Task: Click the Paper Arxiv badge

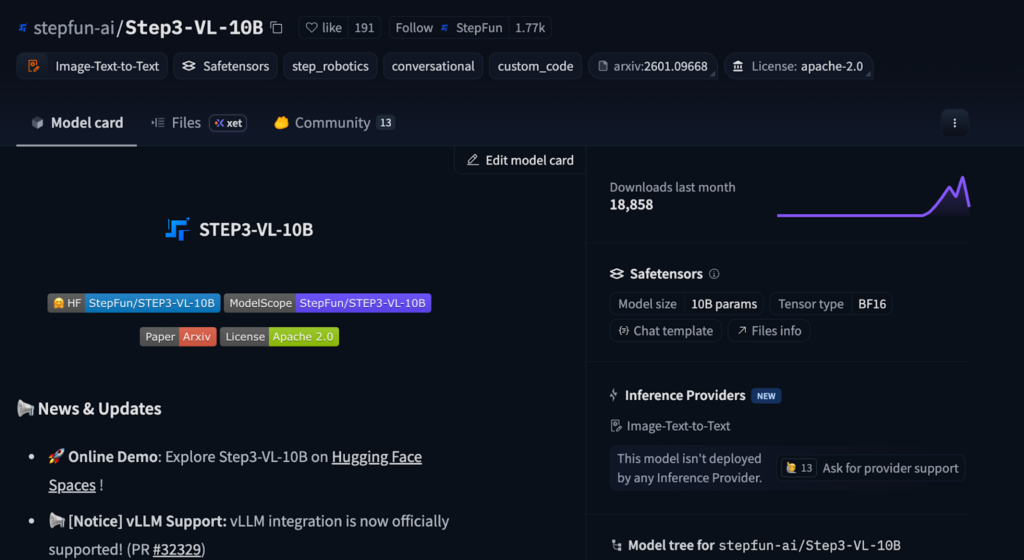Action: [x=178, y=337]
